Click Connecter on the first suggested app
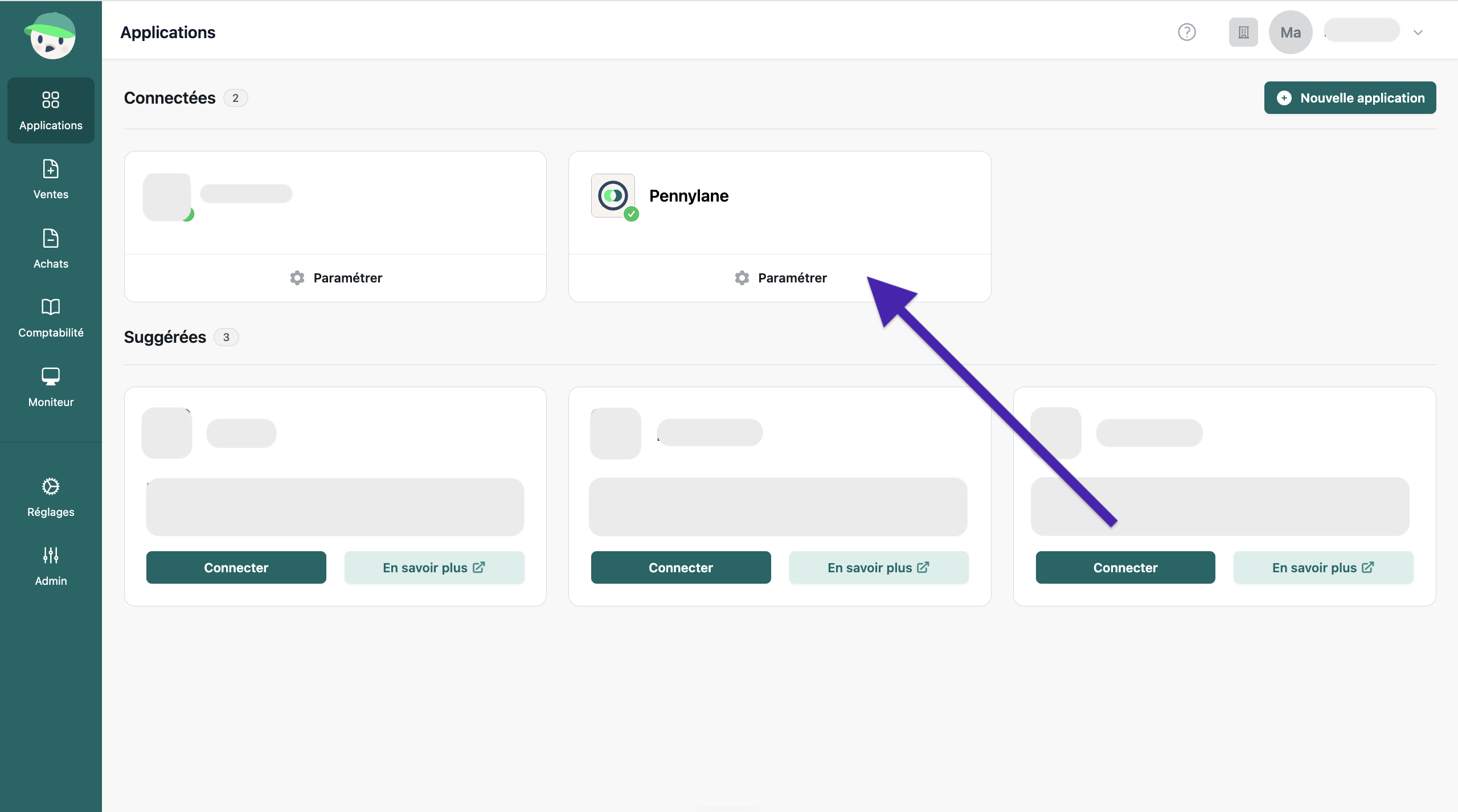The width and height of the screenshot is (1458, 812). pos(236,567)
